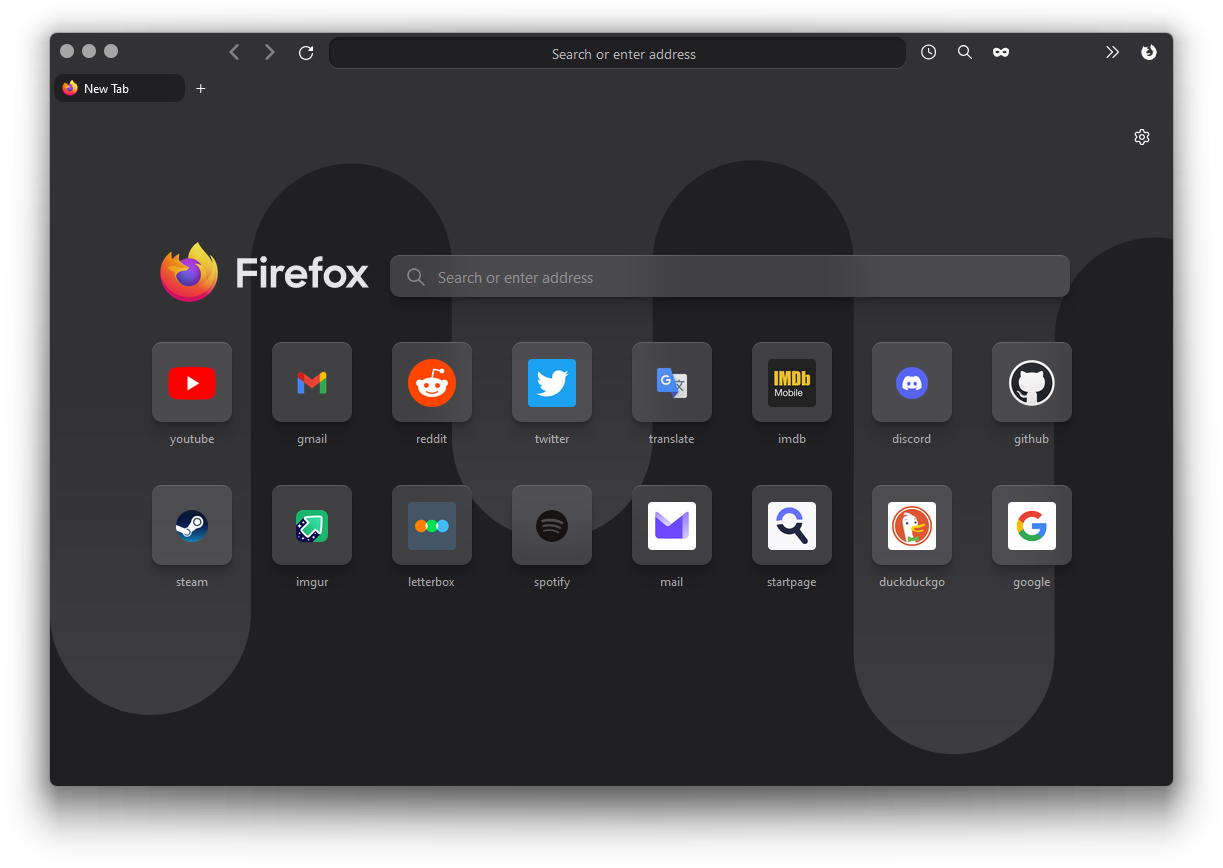Viewport: 1223px width, 868px height.
Task: Open the discord shortcut tile
Action: tap(912, 382)
